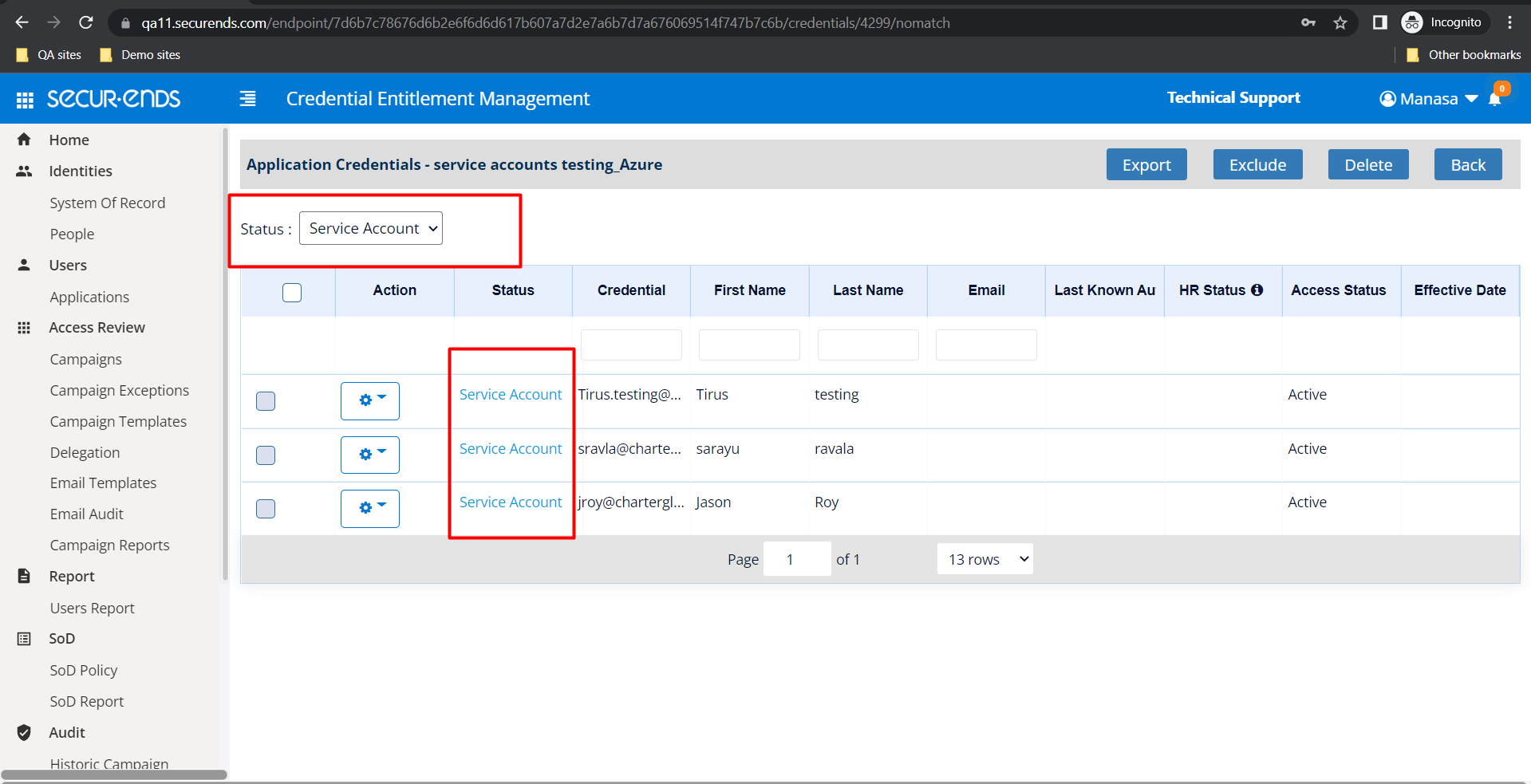Click the Access Review grid icon
This screenshot has height=784, width=1531.
(x=24, y=327)
